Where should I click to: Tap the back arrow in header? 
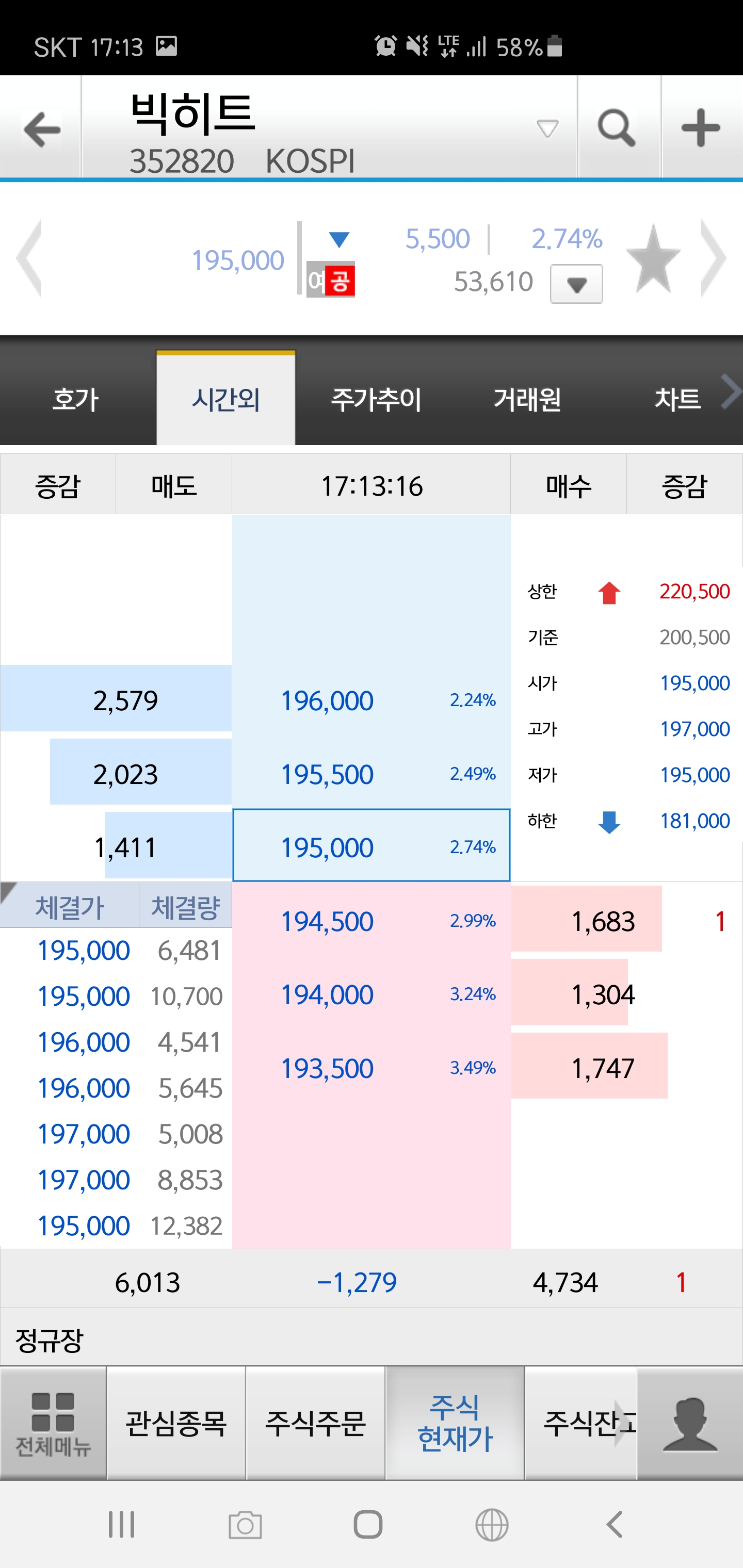pos(41,129)
